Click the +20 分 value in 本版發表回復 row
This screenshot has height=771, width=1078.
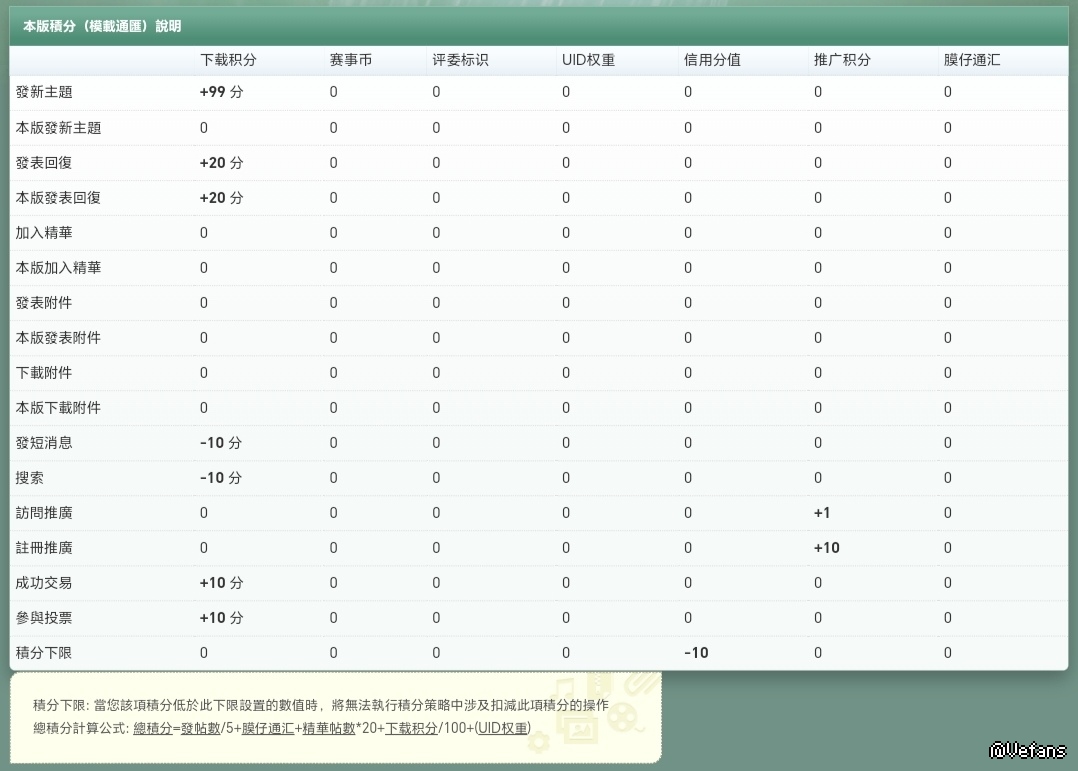tap(221, 198)
